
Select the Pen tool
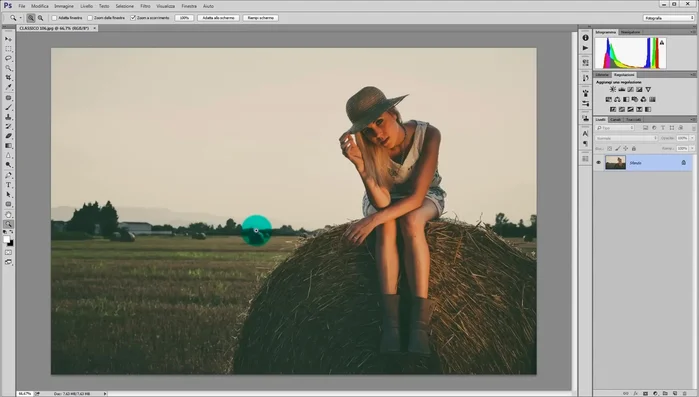pos(8,175)
